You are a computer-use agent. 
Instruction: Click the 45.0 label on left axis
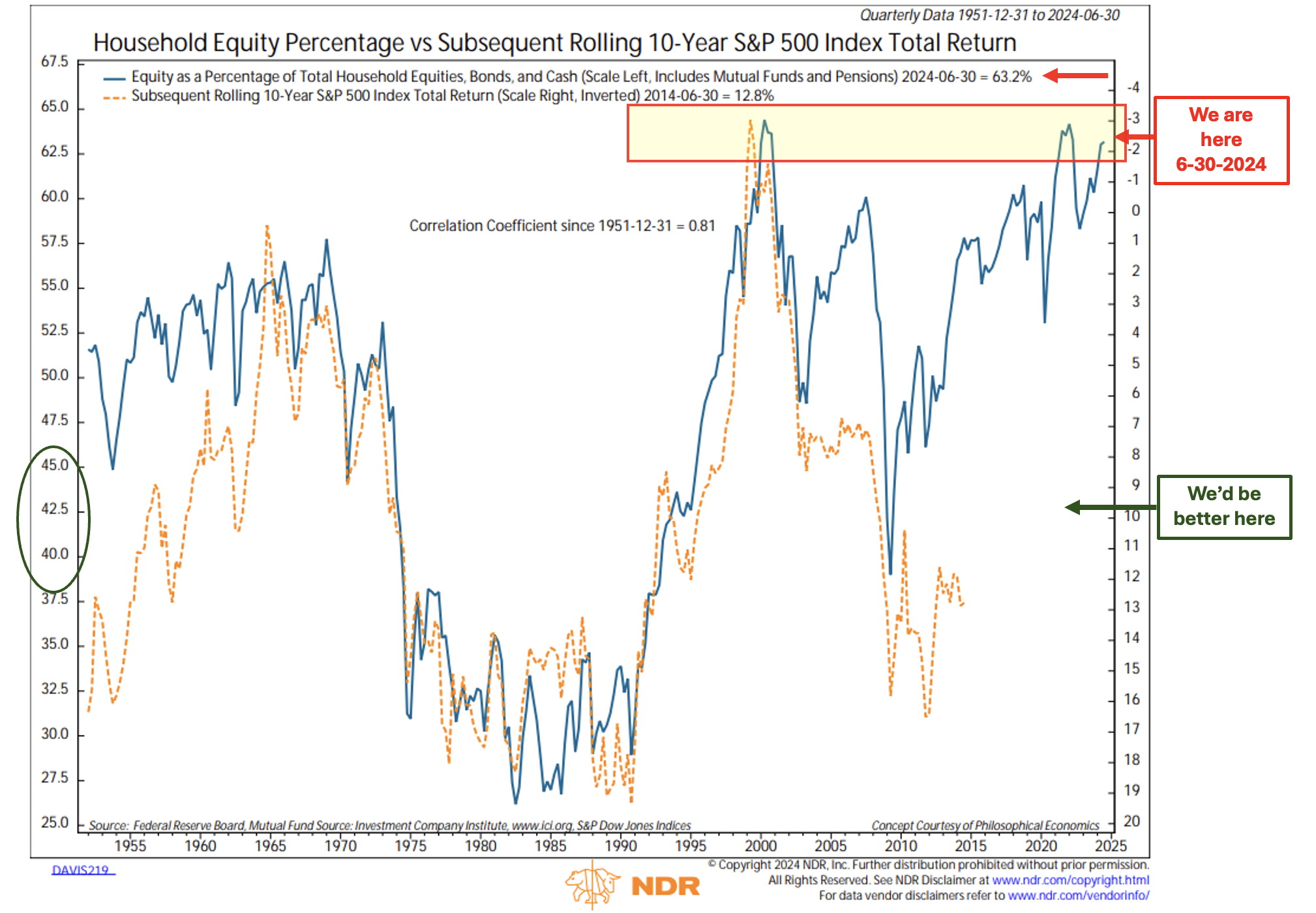coord(55,465)
